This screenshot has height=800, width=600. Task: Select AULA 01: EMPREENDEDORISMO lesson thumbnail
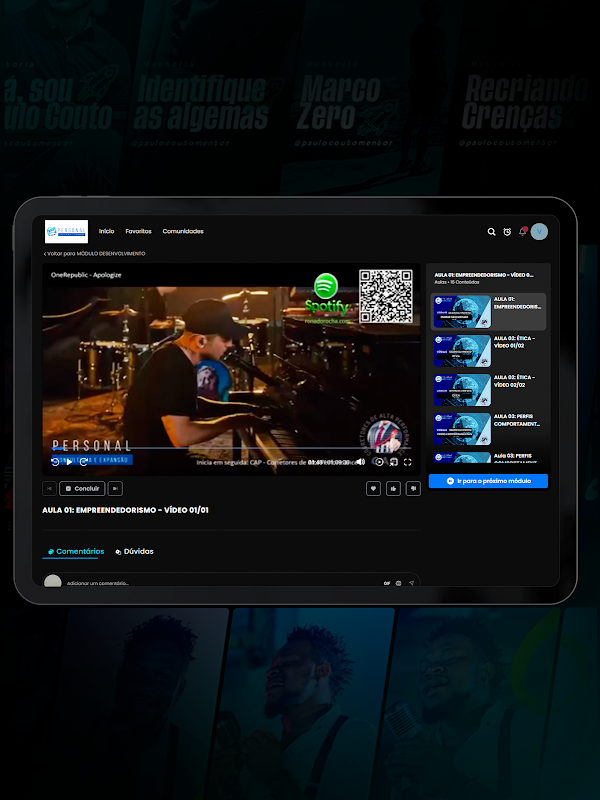[462, 312]
